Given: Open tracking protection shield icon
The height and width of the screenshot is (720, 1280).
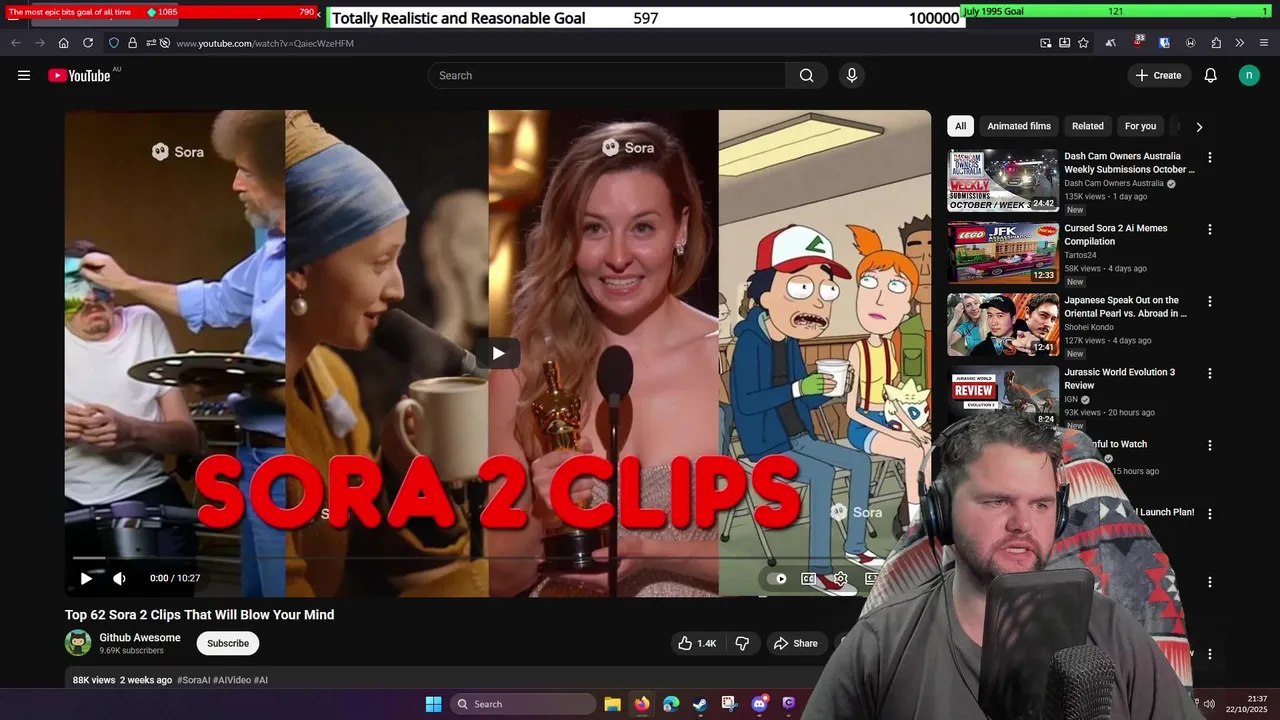Looking at the screenshot, I should [114, 43].
